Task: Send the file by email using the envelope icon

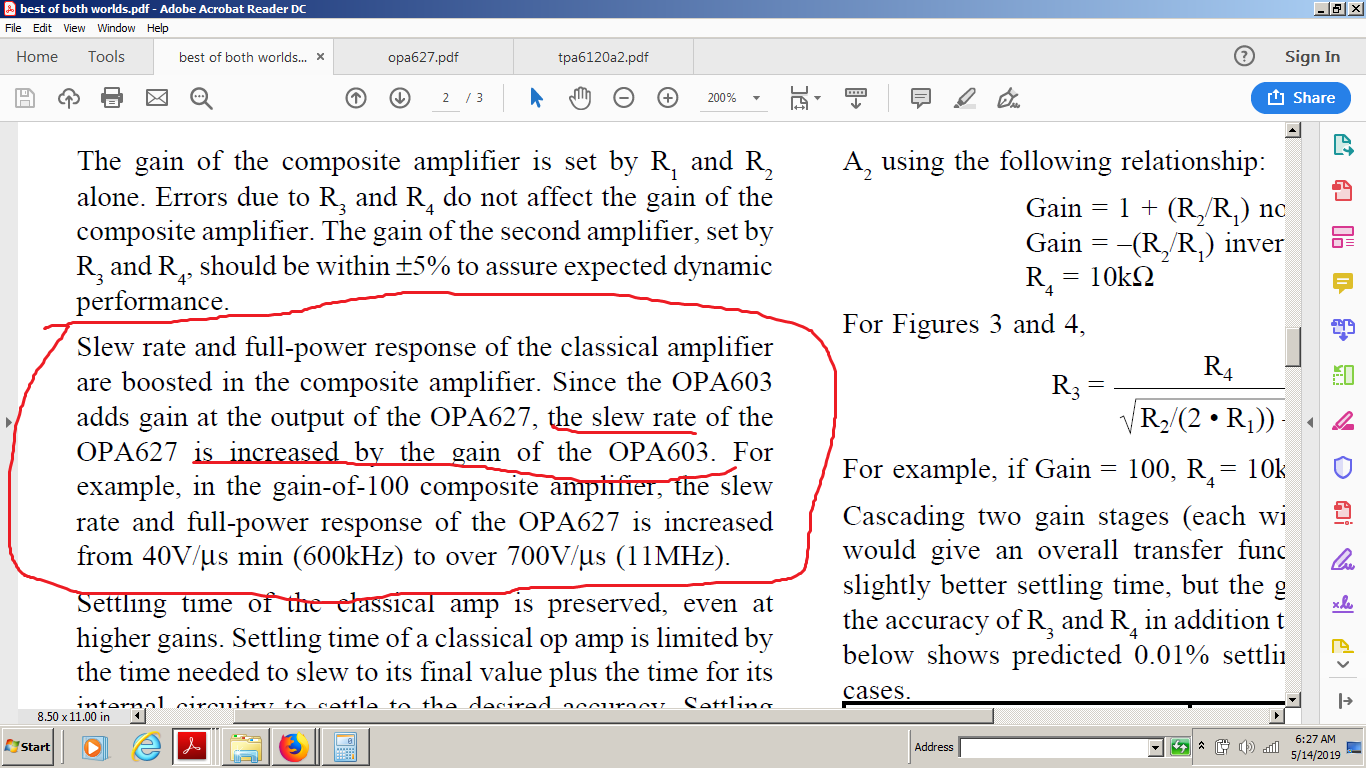Action: (x=157, y=98)
